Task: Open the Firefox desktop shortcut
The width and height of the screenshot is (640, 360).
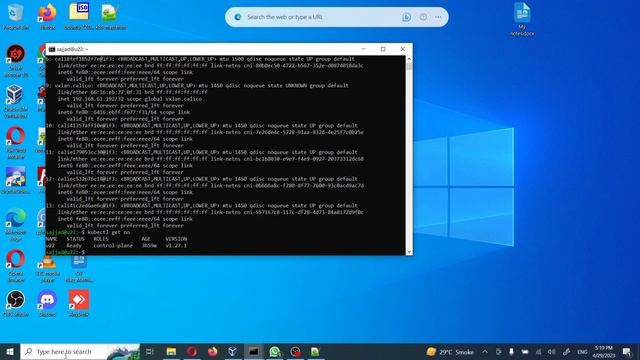Action: 47,16
